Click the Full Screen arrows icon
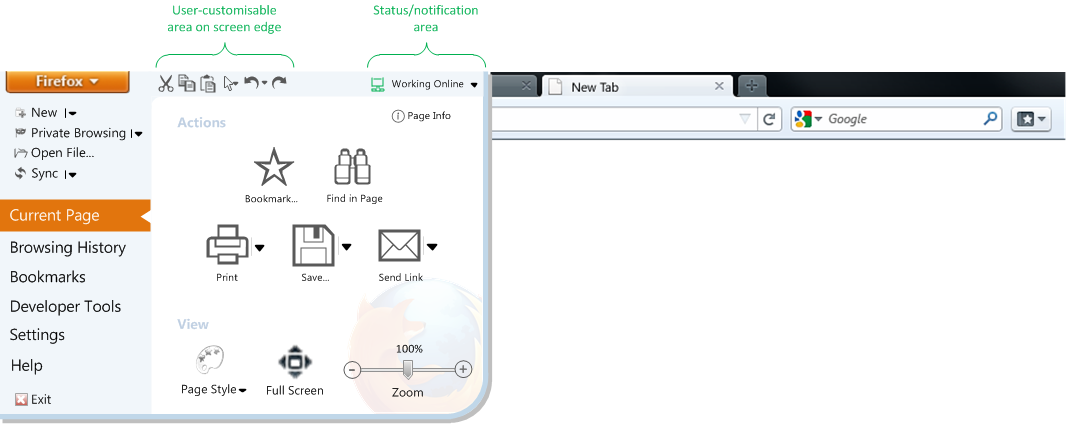Image resolution: width=1066 pixels, height=445 pixels. tap(294, 361)
